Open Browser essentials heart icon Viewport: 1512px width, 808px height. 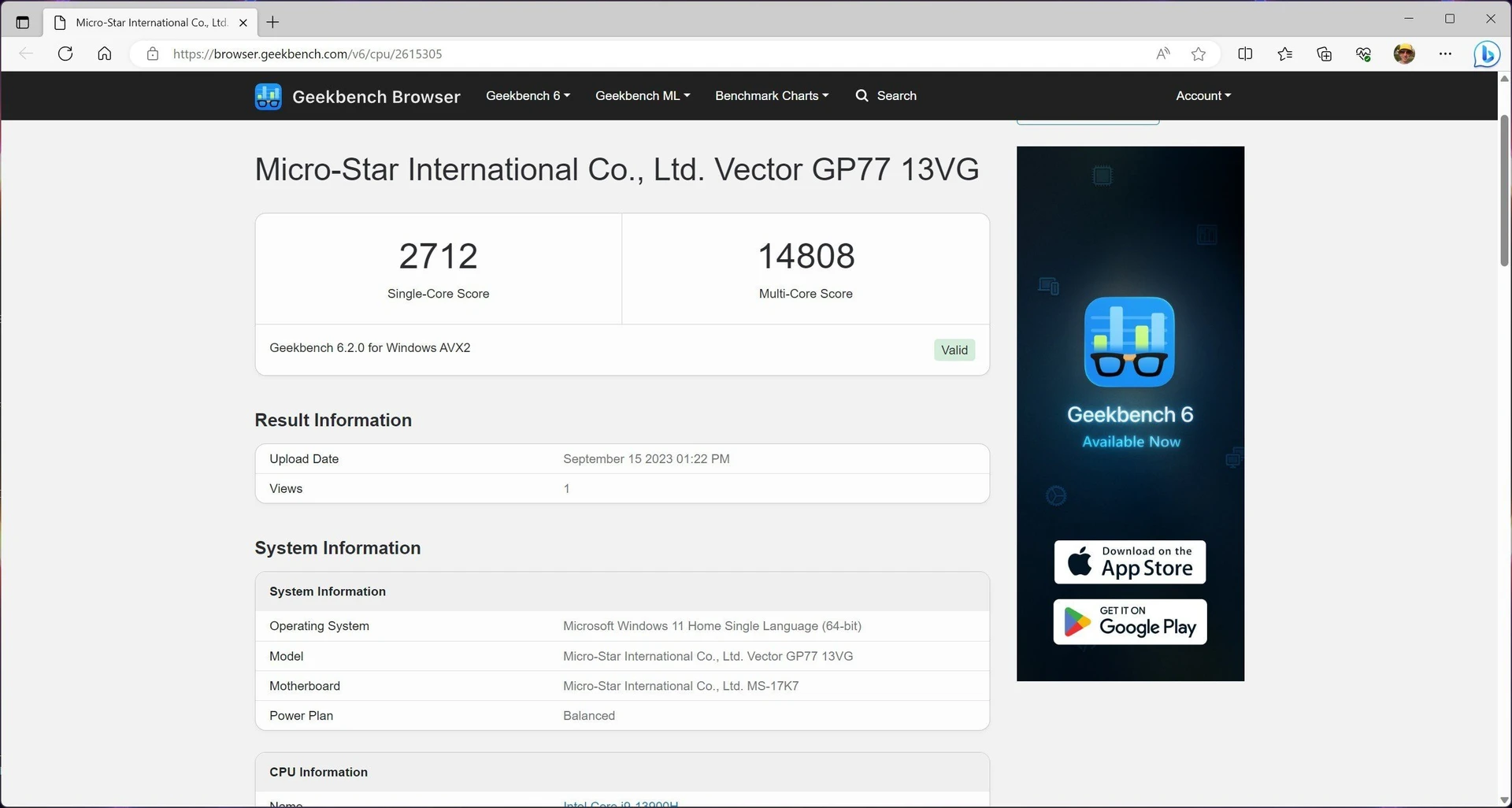pyautogui.click(x=1363, y=54)
